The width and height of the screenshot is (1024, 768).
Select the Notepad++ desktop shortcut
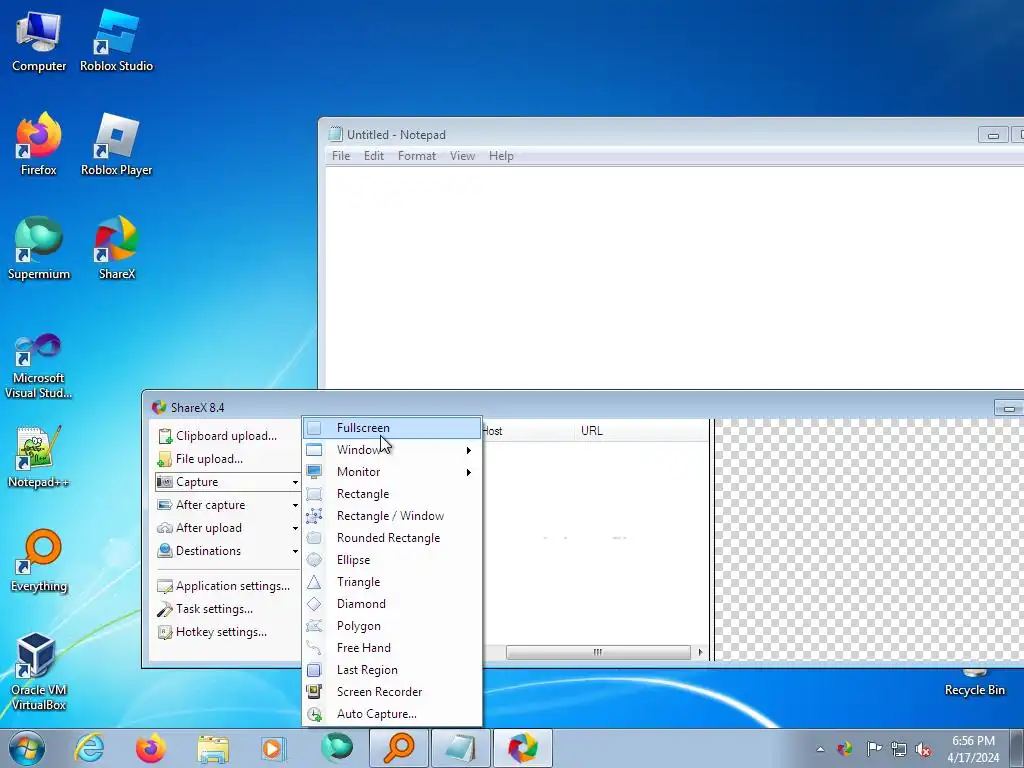click(x=39, y=456)
